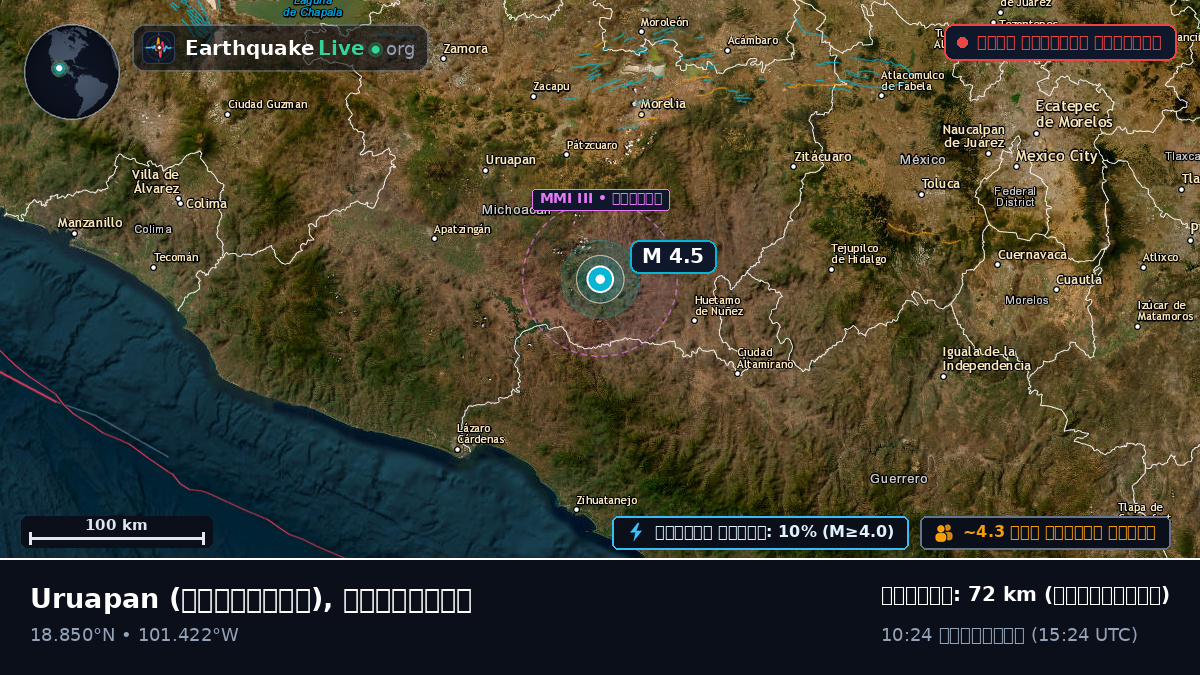The image size is (1200, 675).
Task: Click the Zitácuaro city label
Action: [x=823, y=157]
